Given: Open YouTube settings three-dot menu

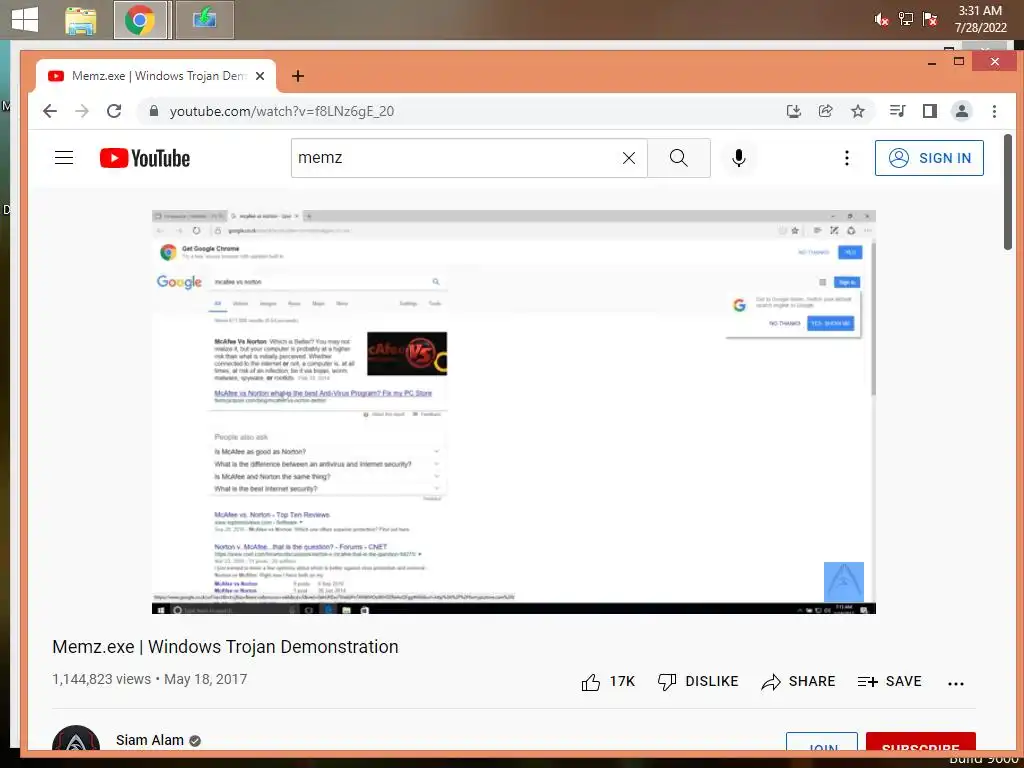Looking at the screenshot, I should 846,158.
